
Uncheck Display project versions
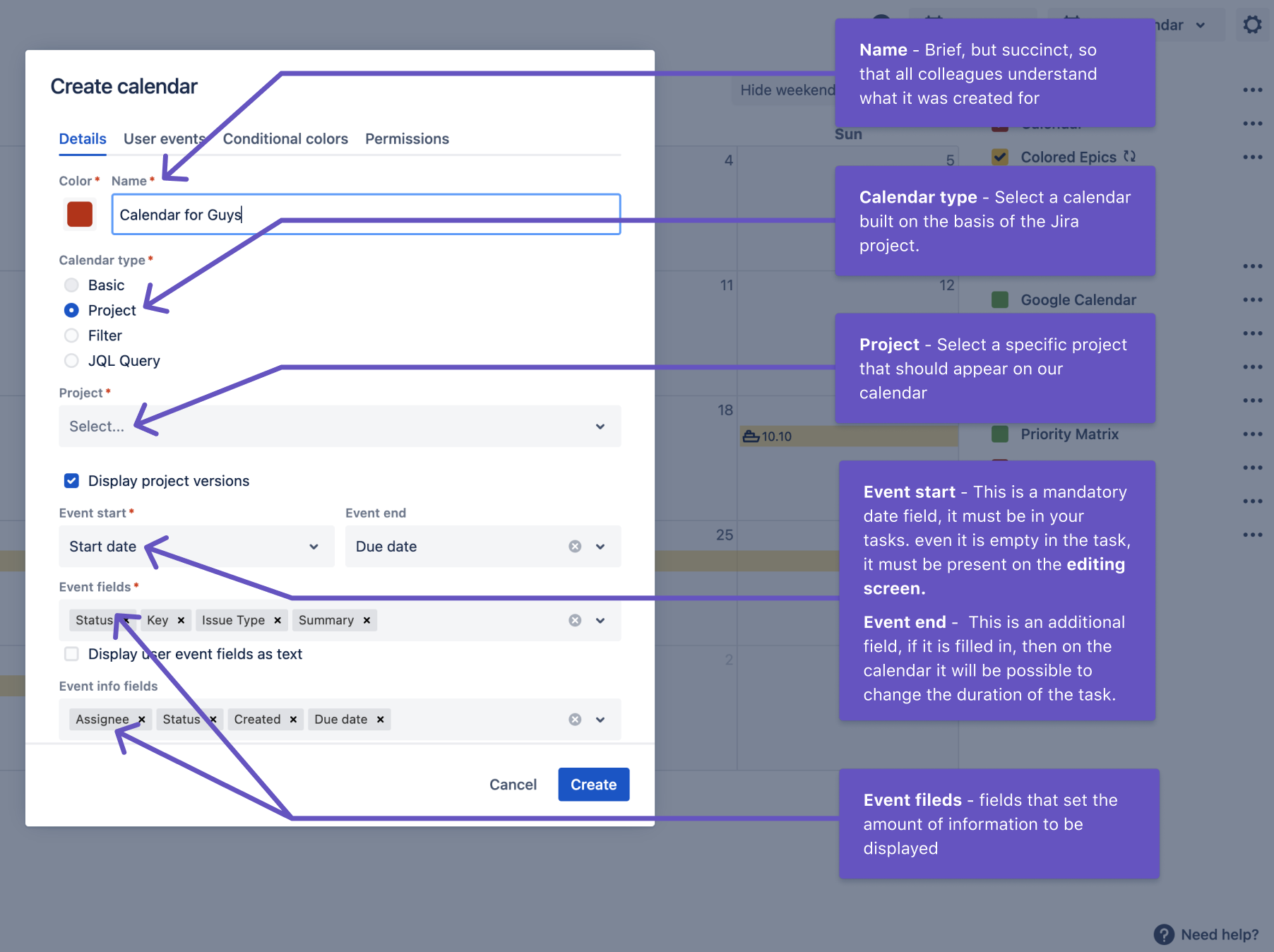pos(71,481)
